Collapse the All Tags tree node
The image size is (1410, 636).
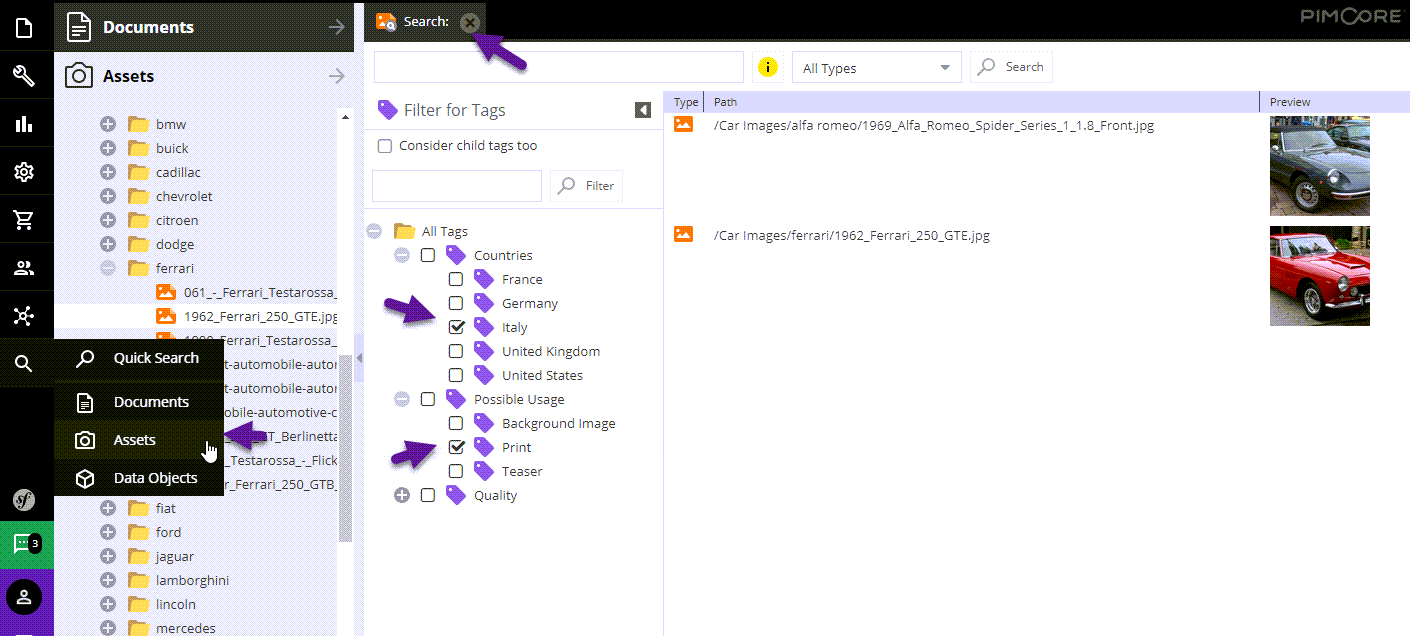click(x=375, y=231)
